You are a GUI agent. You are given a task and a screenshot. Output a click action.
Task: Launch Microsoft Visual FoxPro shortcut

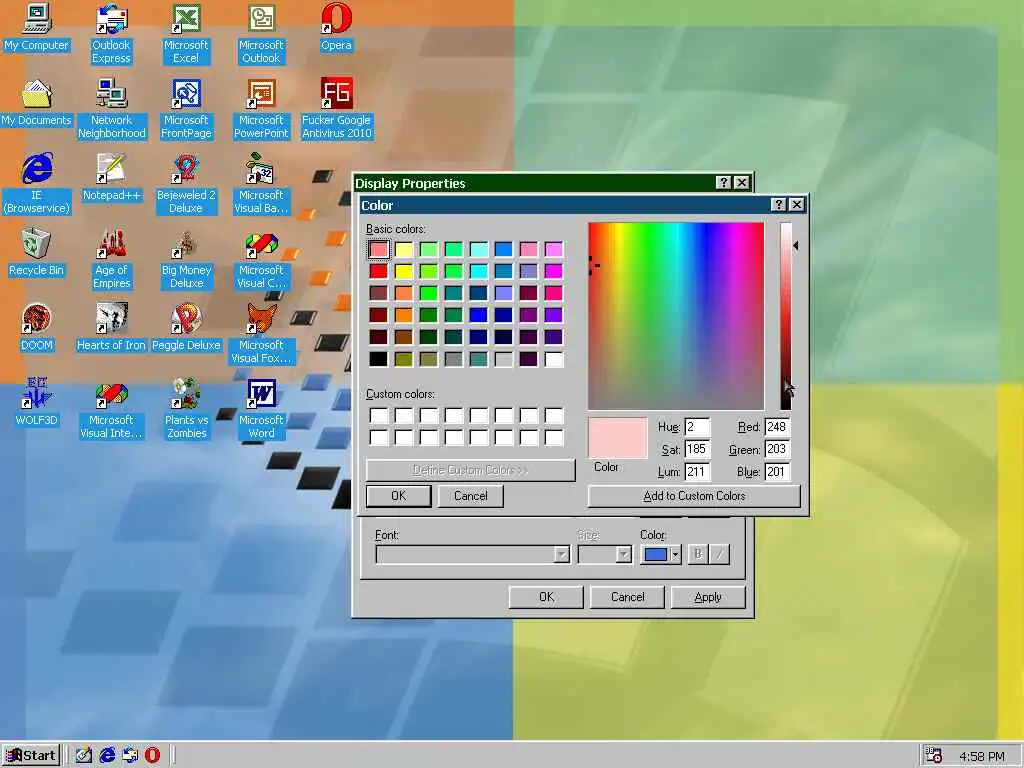261,334
